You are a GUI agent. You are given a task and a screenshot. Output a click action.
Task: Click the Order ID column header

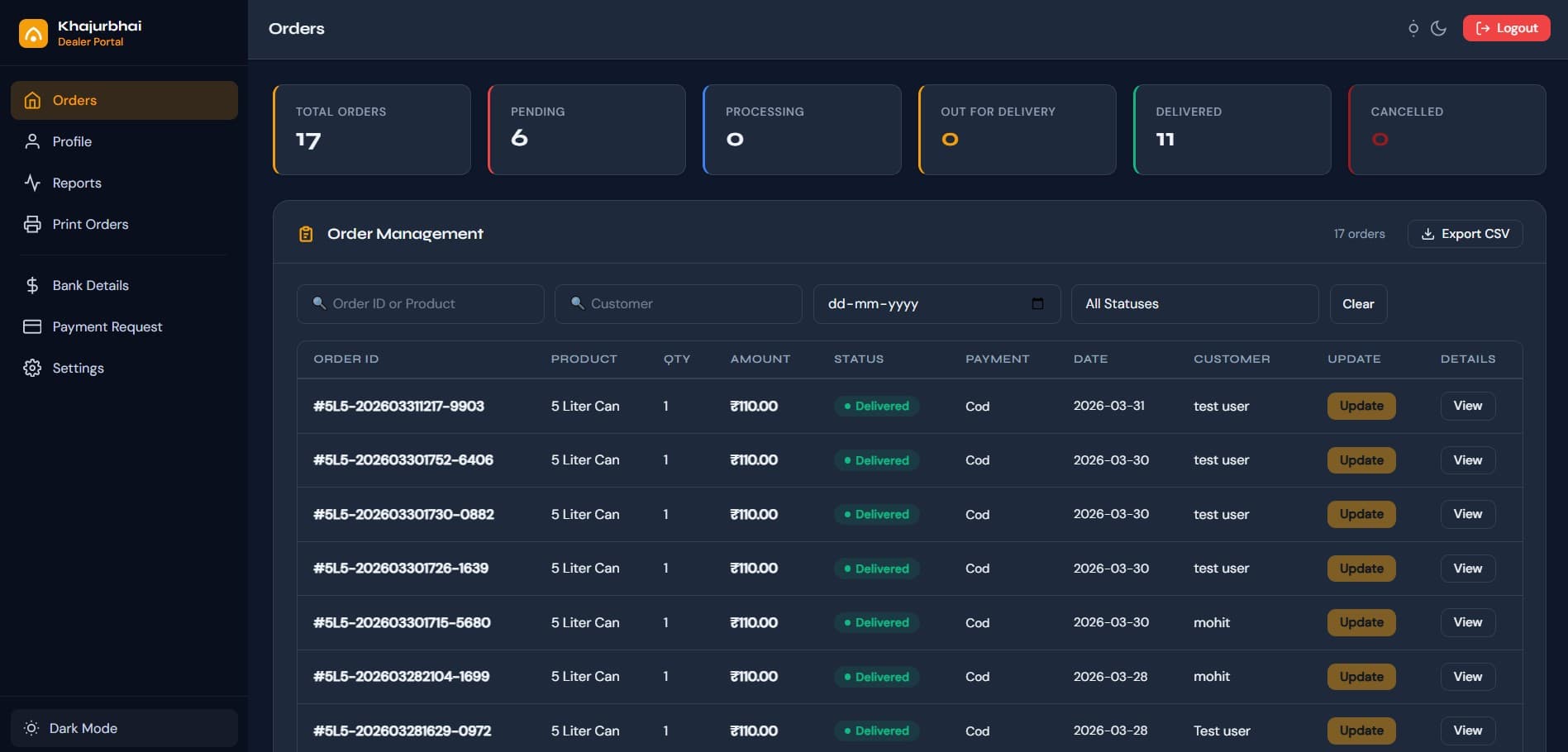coord(346,359)
